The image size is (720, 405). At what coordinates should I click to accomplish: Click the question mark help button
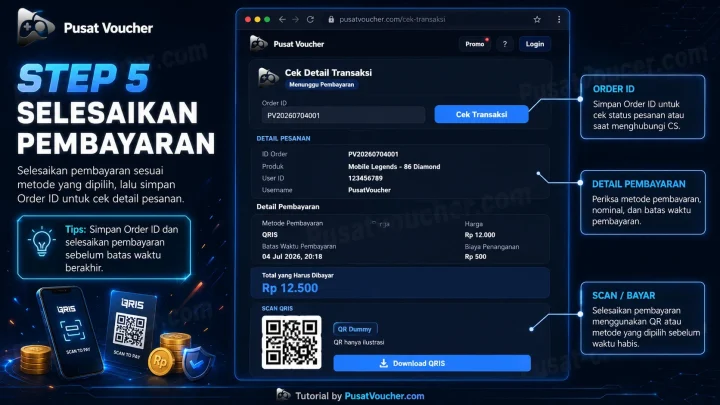pos(505,44)
